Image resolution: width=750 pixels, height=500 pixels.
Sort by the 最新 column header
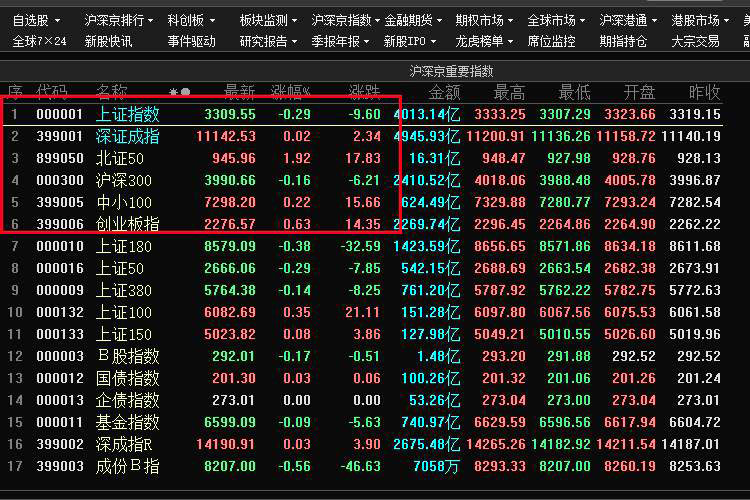[239, 91]
